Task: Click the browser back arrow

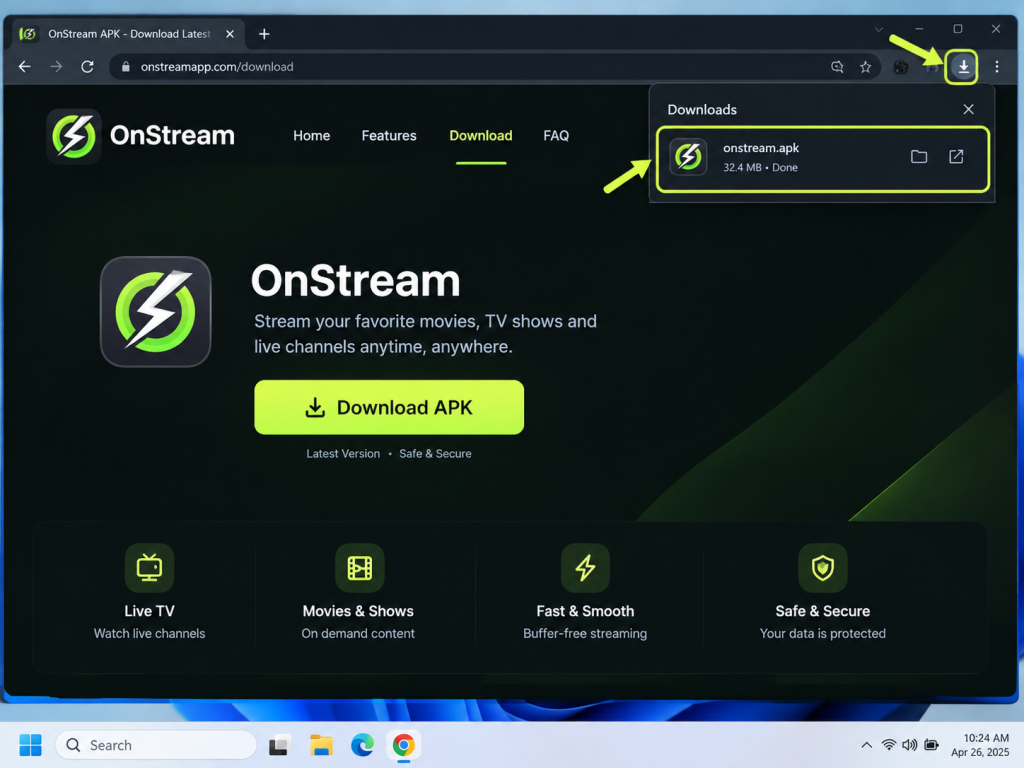Action: (x=25, y=67)
